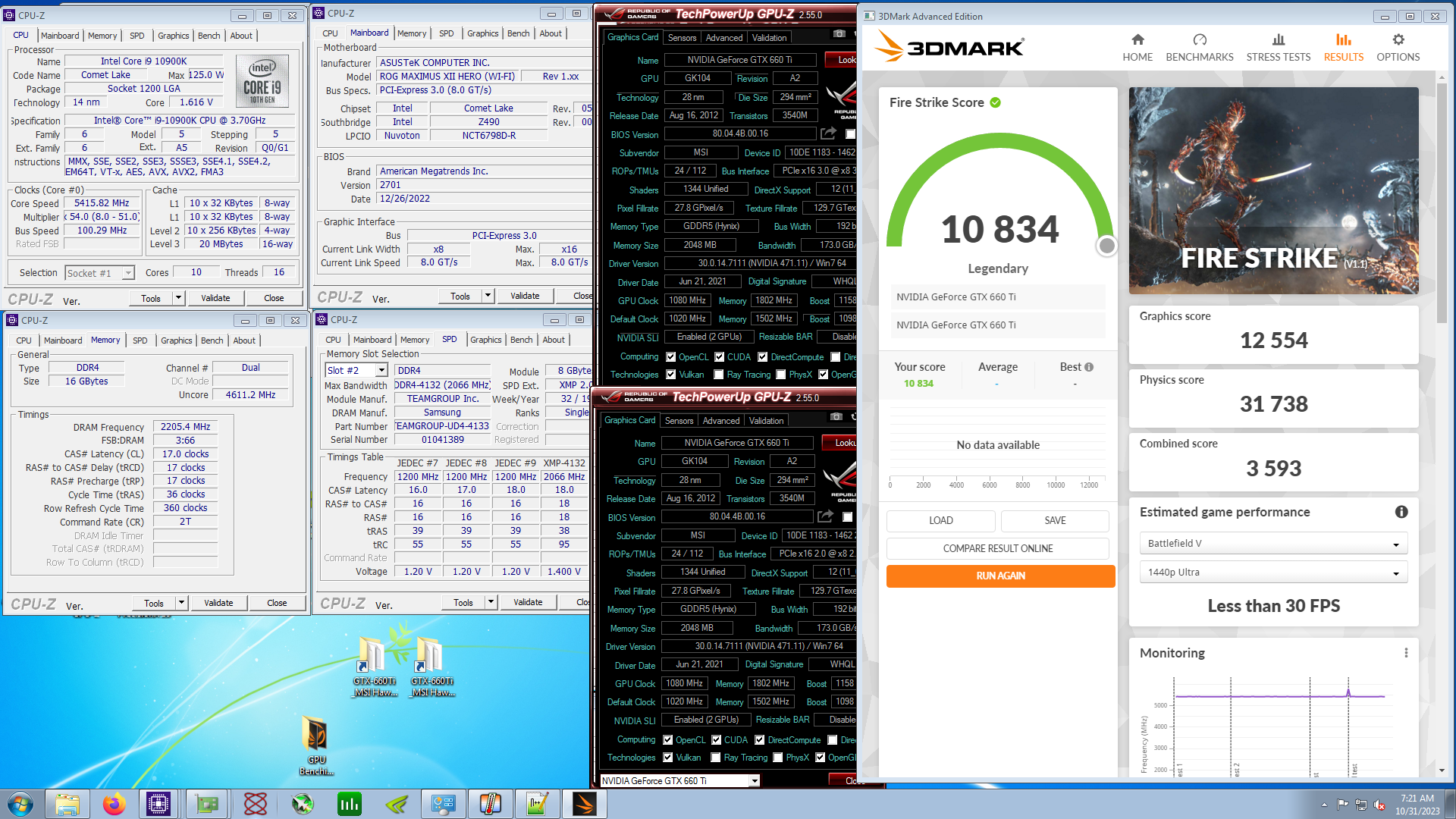Click screenshot camera icon in bottom GPU-Z
This screenshot has height=819, width=1456.
click(836, 417)
